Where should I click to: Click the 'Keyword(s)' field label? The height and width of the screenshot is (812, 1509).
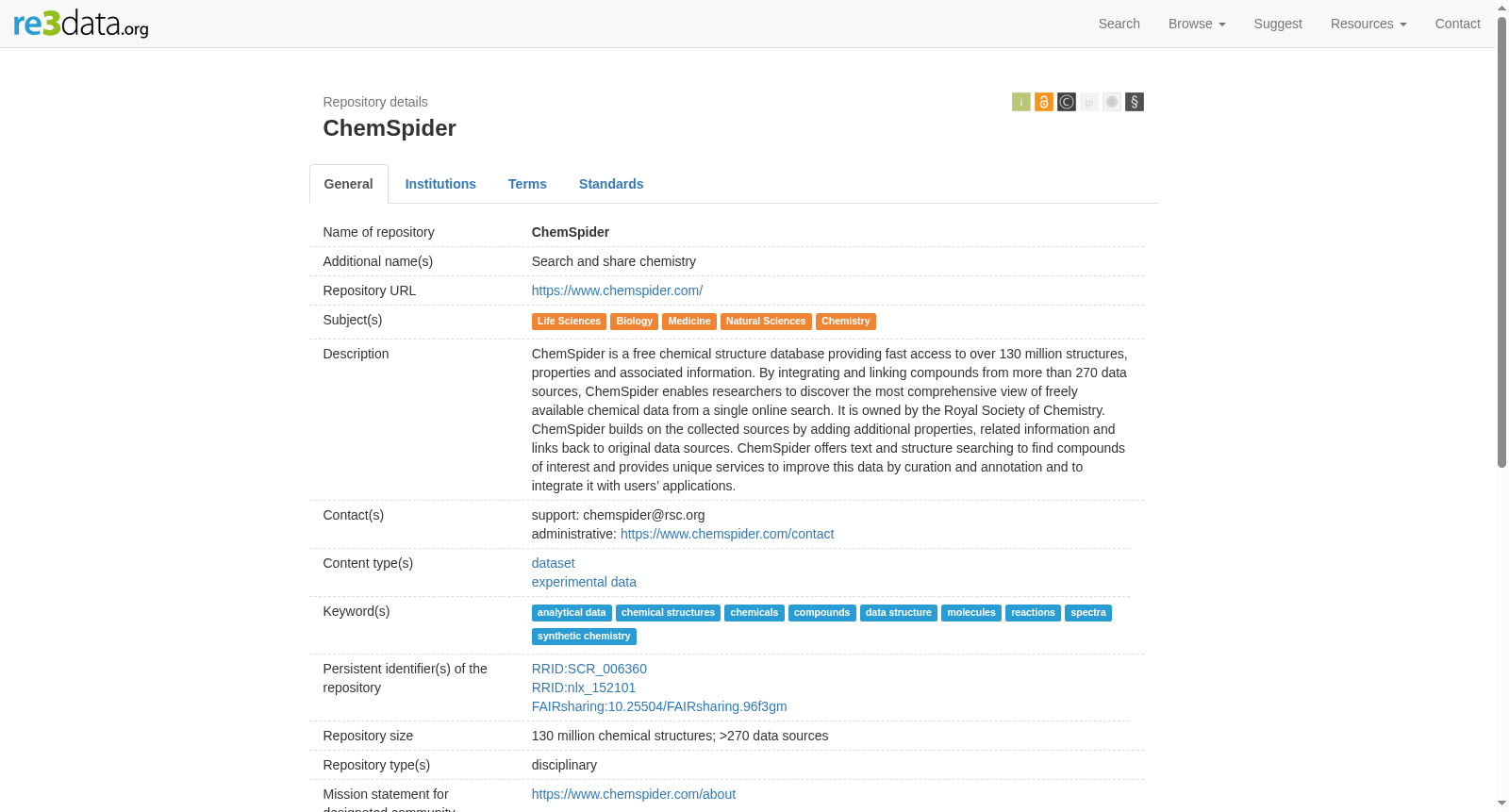tap(357, 611)
